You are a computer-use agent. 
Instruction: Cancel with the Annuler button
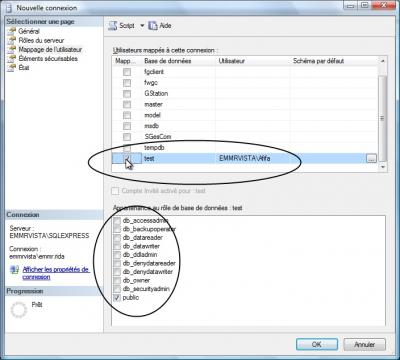pos(364,344)
